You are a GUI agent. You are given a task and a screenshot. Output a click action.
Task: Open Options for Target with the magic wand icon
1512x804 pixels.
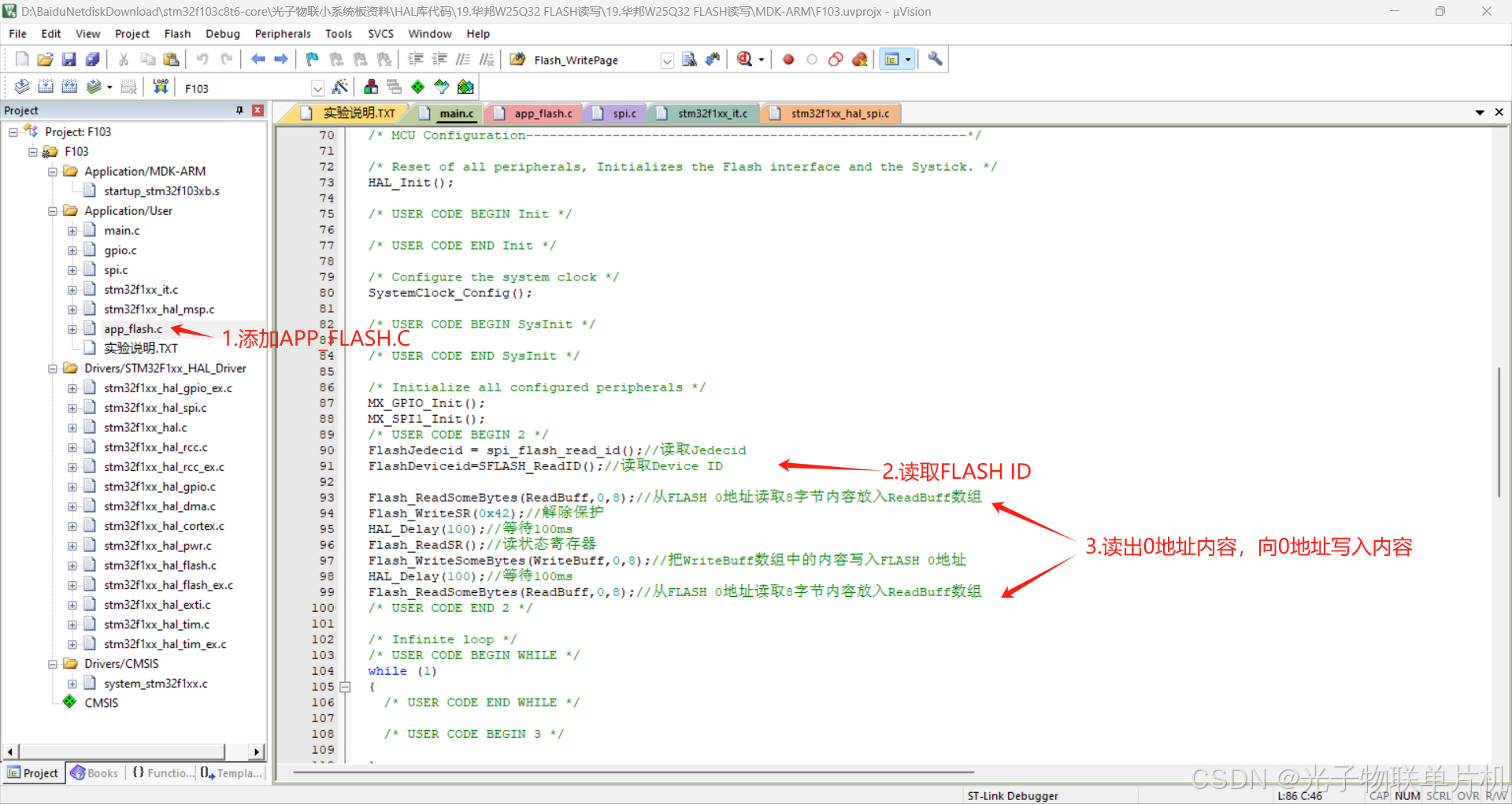point(340,87)
